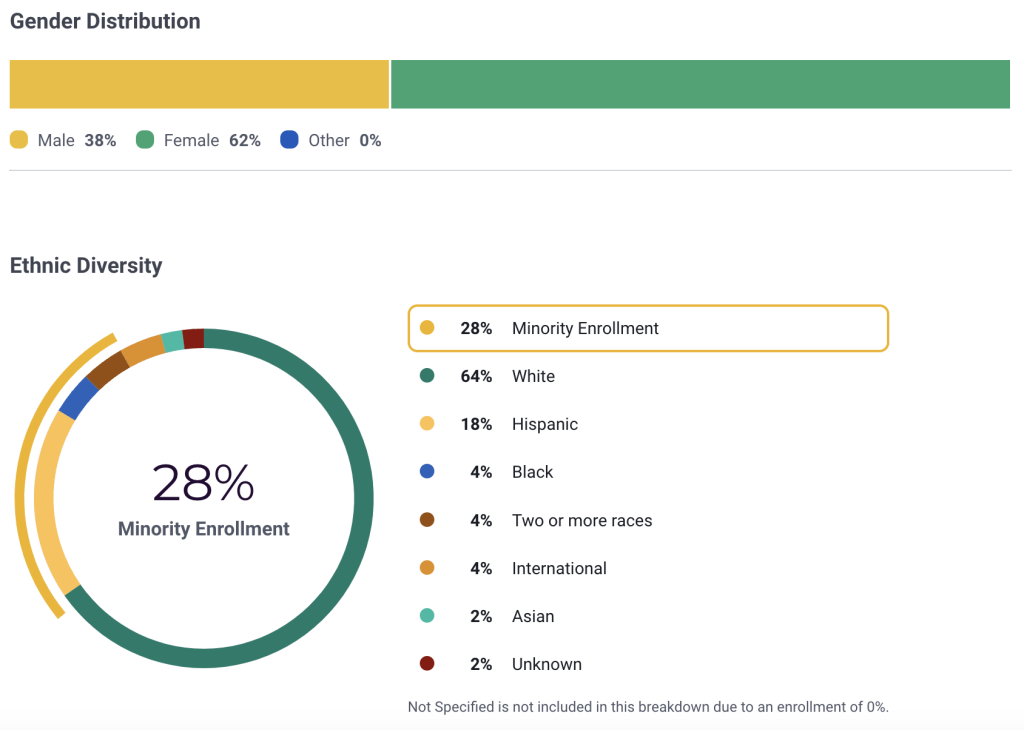Click the Gender Distribution heading
The height and width of the screenshot is (730, 1024).
[x=105, y=21]
